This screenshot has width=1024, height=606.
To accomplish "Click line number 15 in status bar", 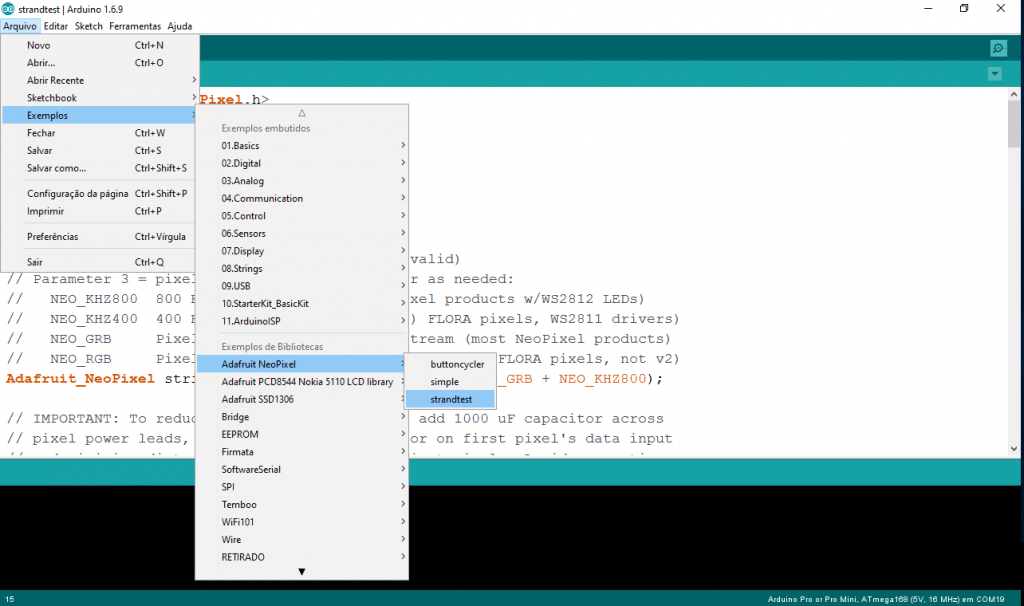I will coord(10,599).
